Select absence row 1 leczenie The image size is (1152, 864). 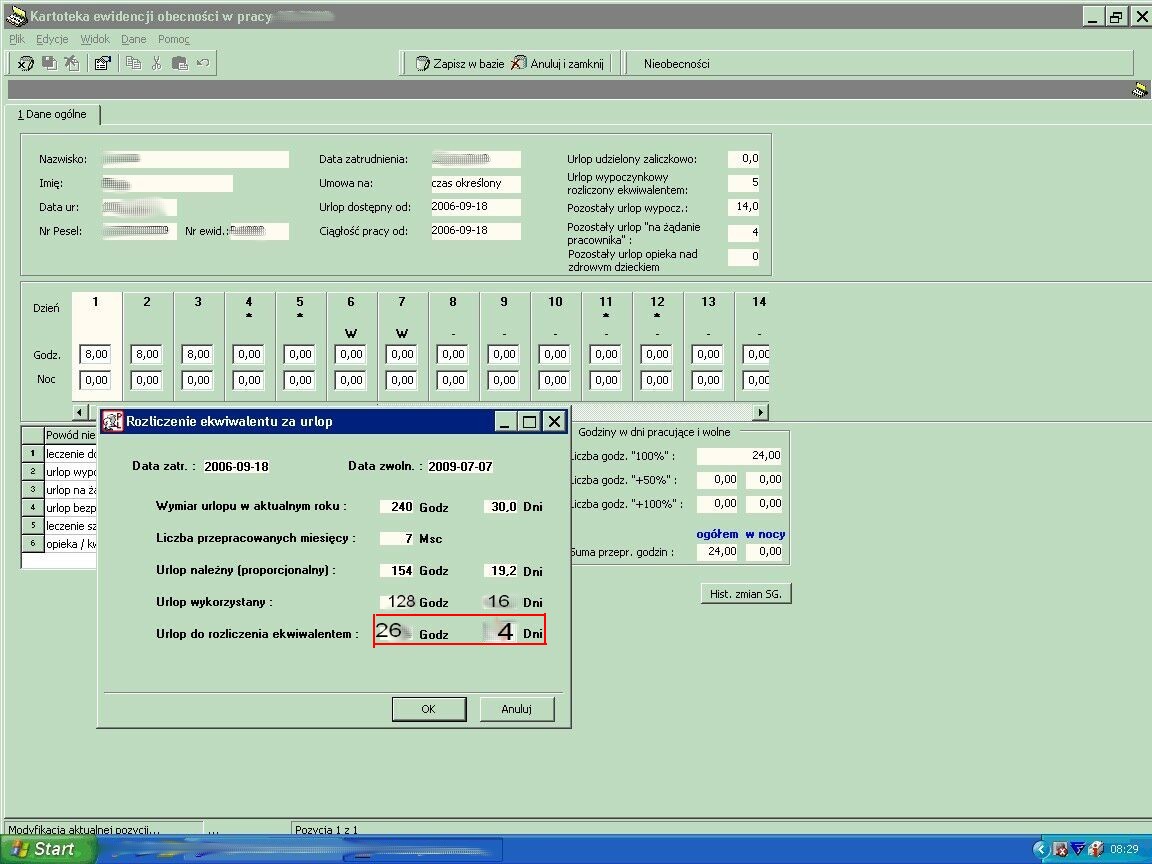coord(59,454)
